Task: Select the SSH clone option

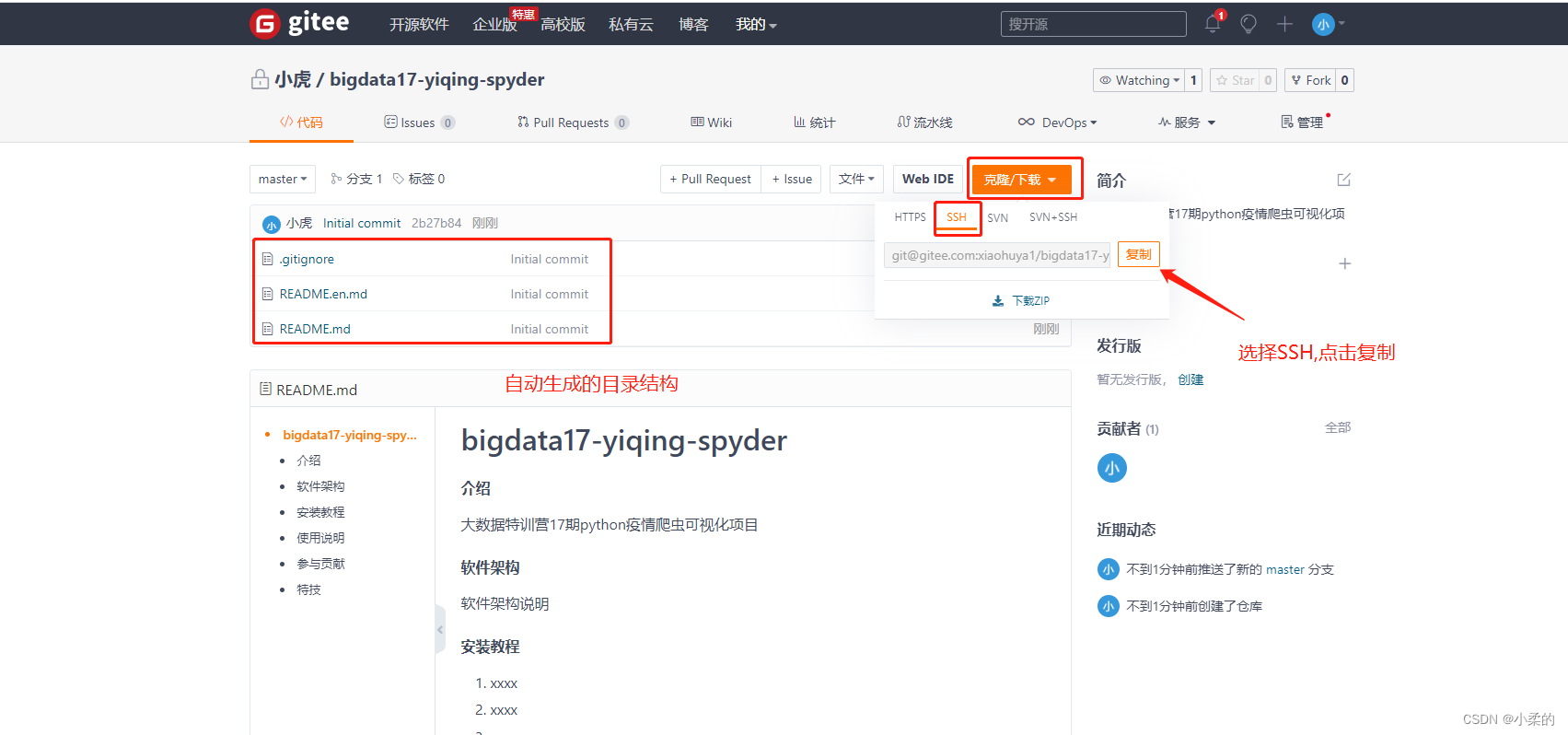Action: pos(957,217)
